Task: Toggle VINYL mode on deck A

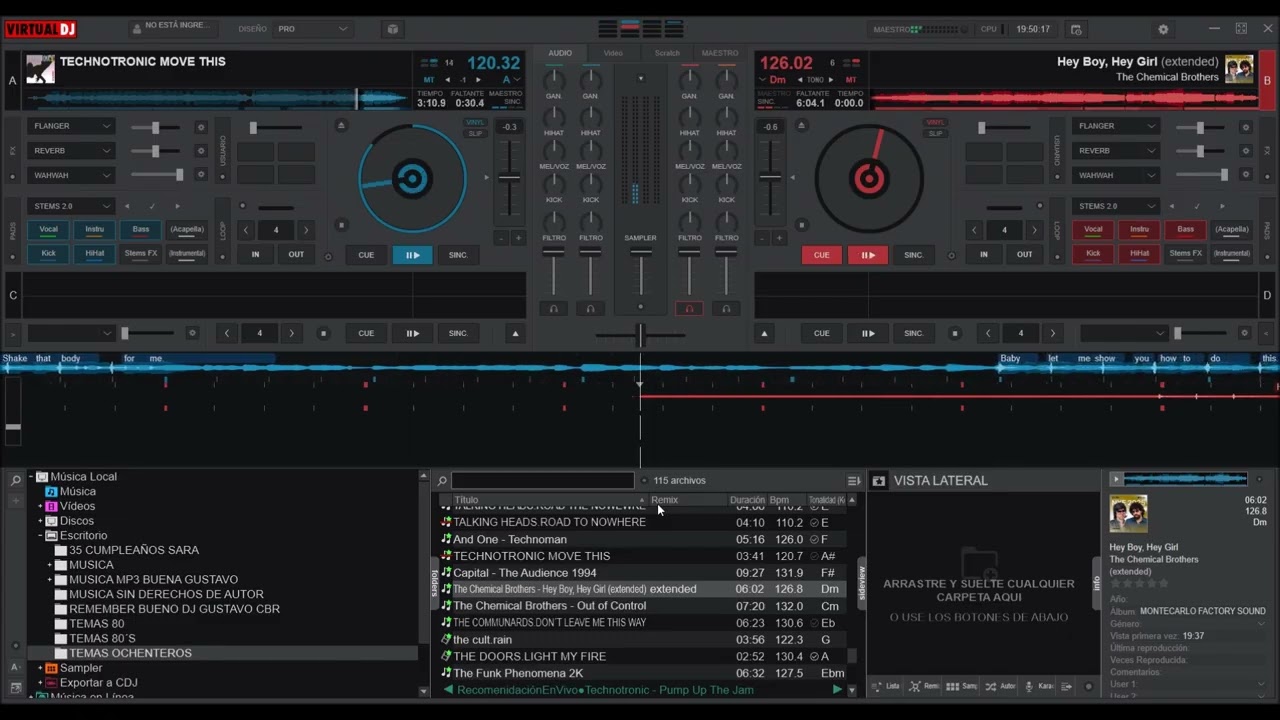Action: tap(475, 122)
